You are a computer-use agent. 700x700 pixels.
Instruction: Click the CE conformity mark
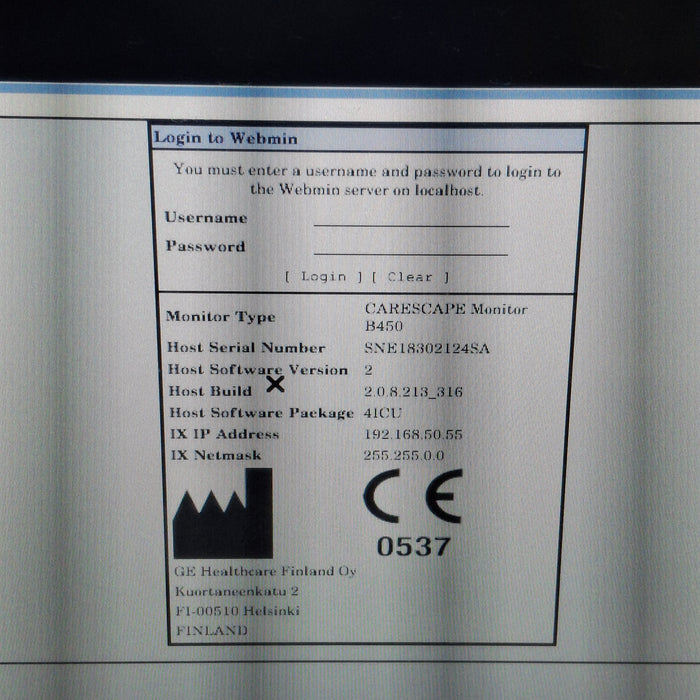coord(412,497)
